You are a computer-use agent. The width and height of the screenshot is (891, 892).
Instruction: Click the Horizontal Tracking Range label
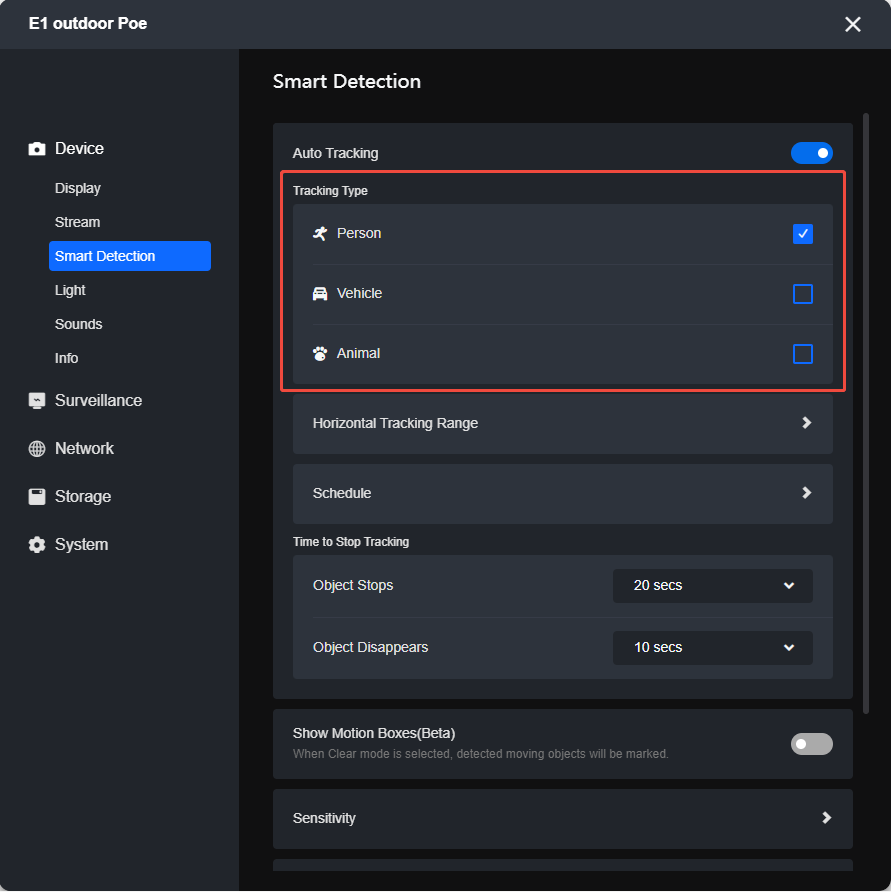pos(395,423)
